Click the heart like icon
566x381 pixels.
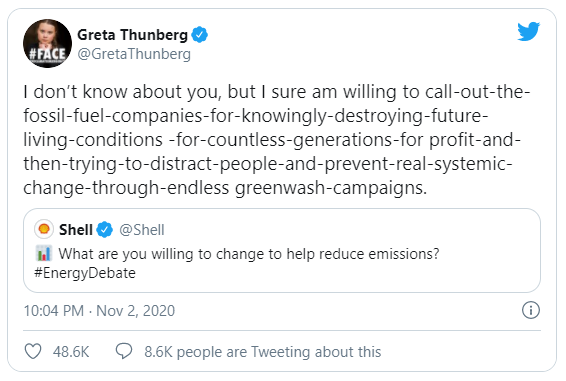pos(33,351)
